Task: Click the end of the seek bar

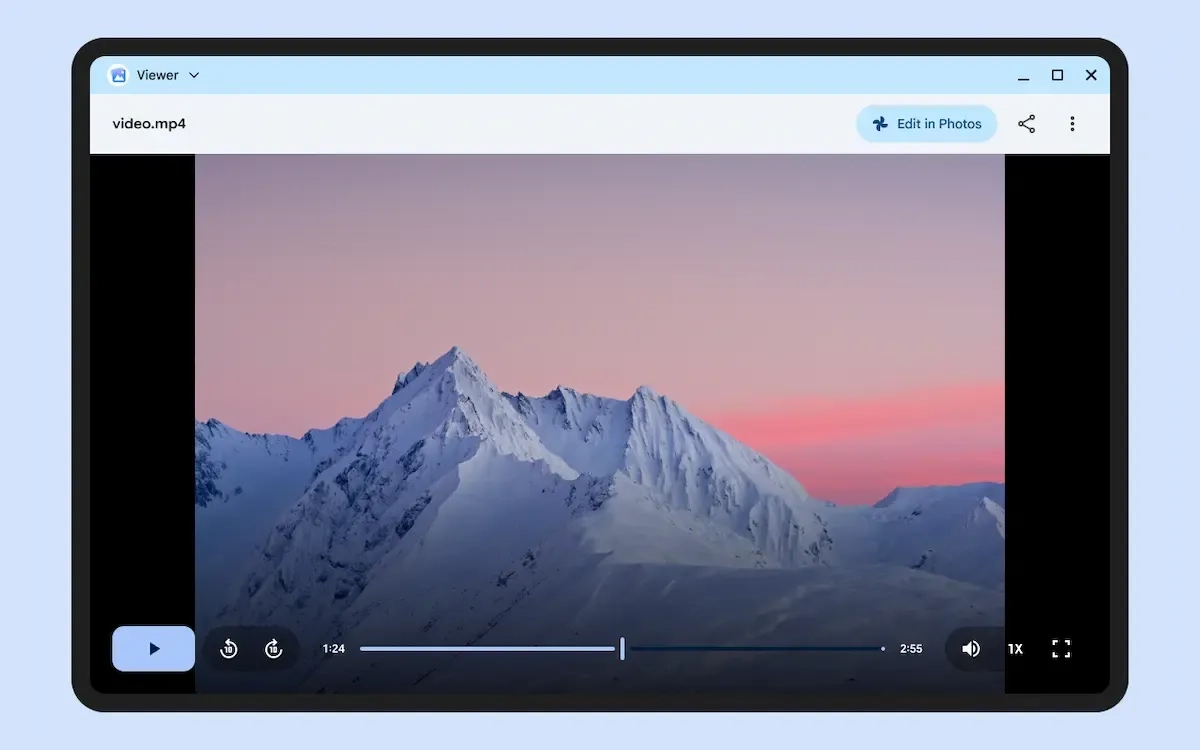Action: pos(882,649)
